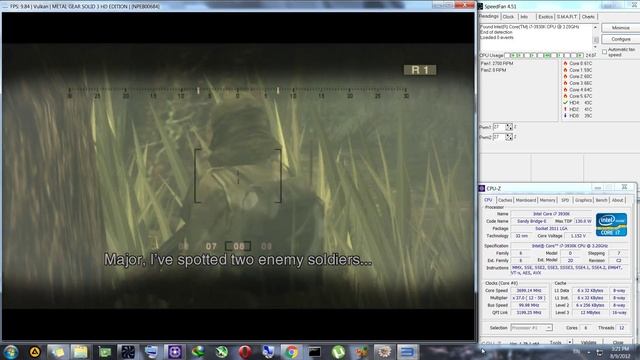This screenshot has width=640, height=360.
Task: Open the Windows Start orb
Action: pos(11,352)
